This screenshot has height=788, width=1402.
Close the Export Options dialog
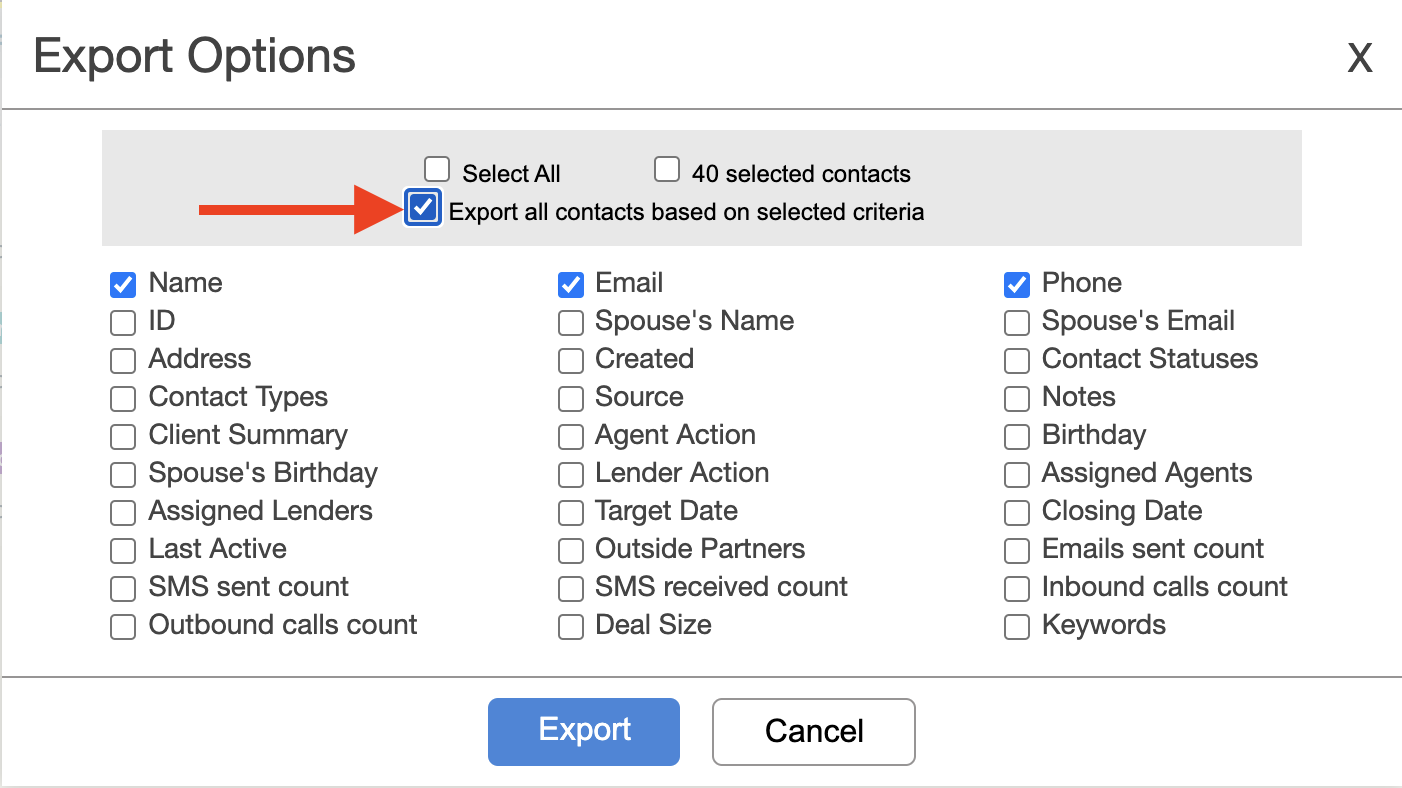(1359, 59)
